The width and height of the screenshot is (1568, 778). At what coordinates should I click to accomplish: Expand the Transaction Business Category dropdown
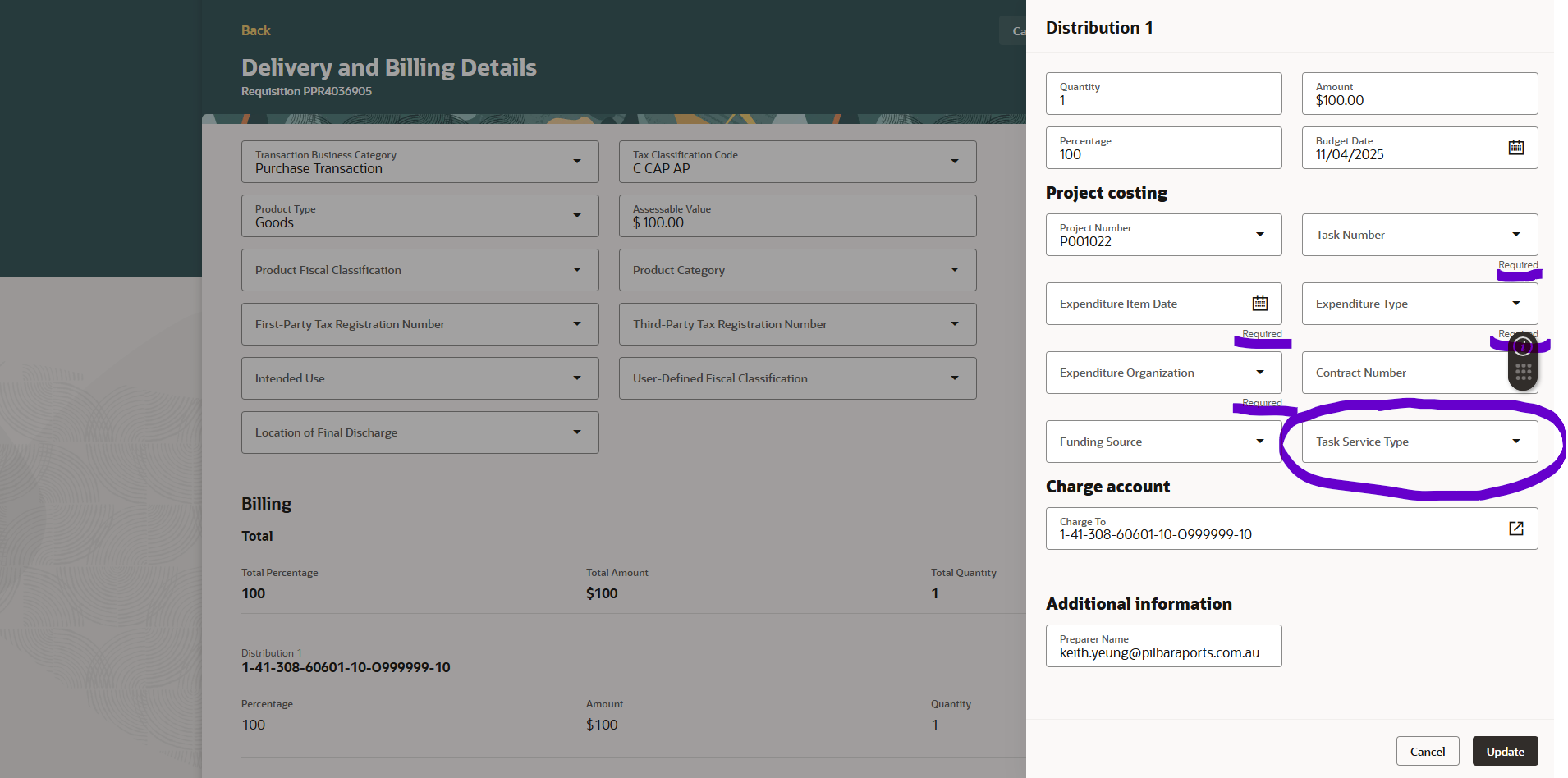(x=577, y=162)
